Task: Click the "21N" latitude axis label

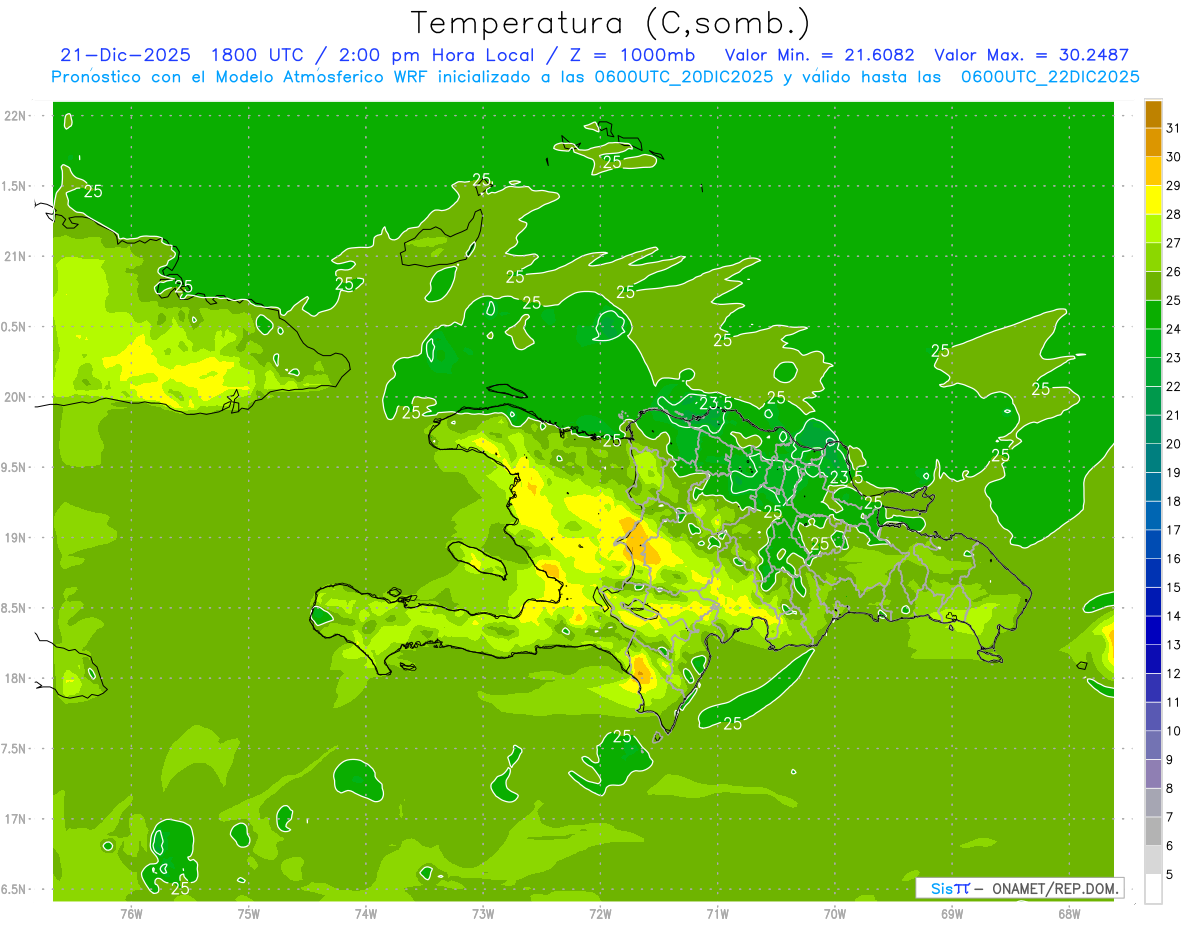Action: coord(17,256)
